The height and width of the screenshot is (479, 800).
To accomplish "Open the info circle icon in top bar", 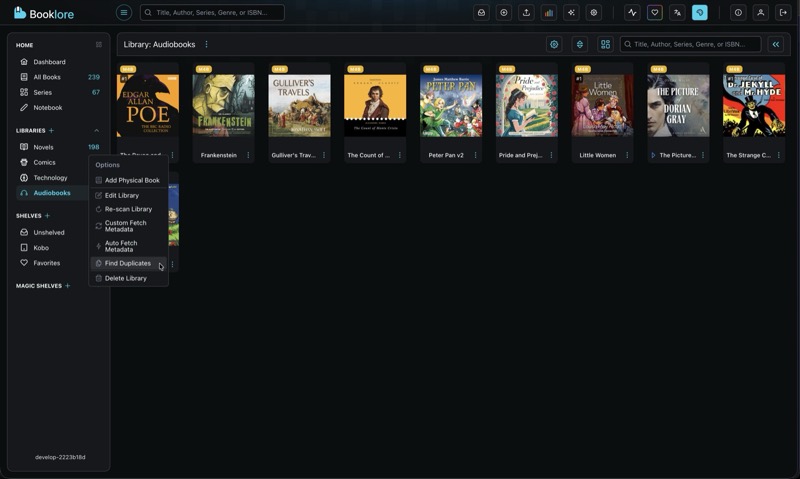I will pos(738,13).
